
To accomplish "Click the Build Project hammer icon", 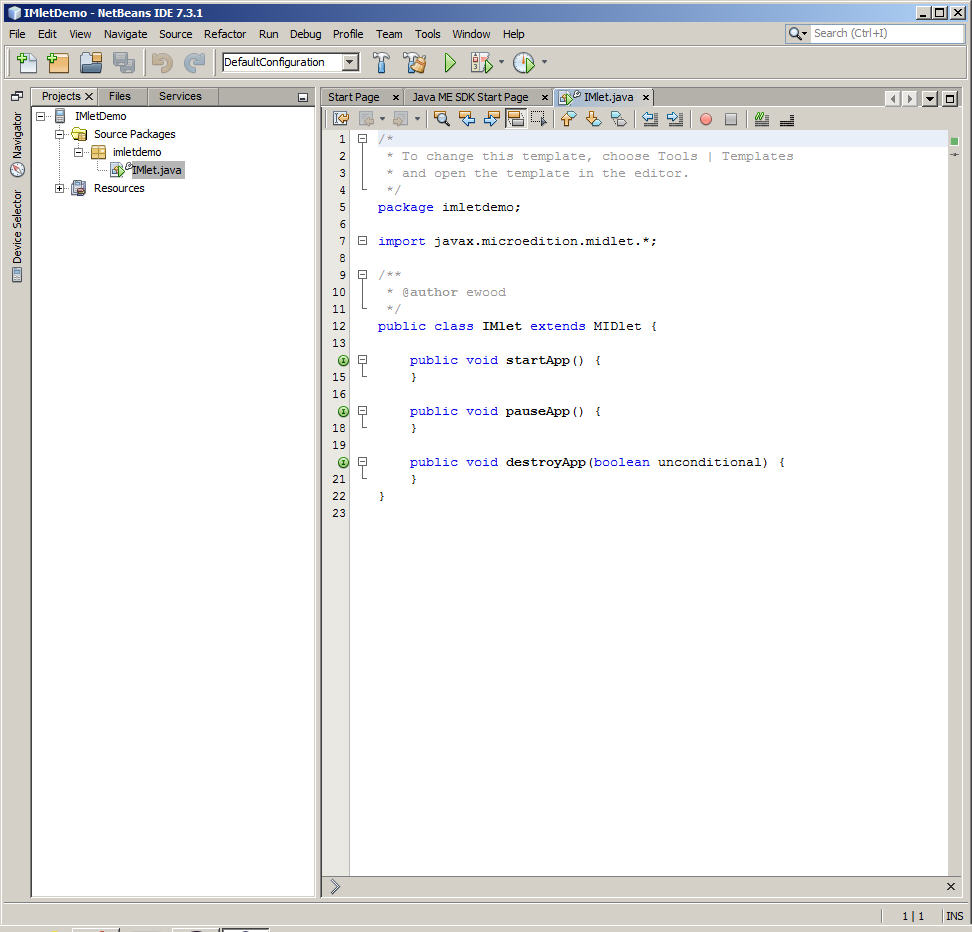I will (381, 62).
